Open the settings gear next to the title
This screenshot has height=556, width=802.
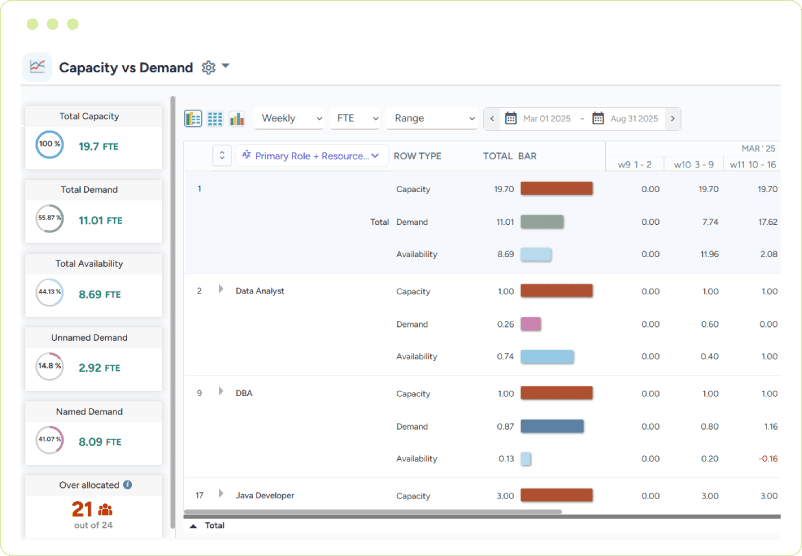click(208, 68)
